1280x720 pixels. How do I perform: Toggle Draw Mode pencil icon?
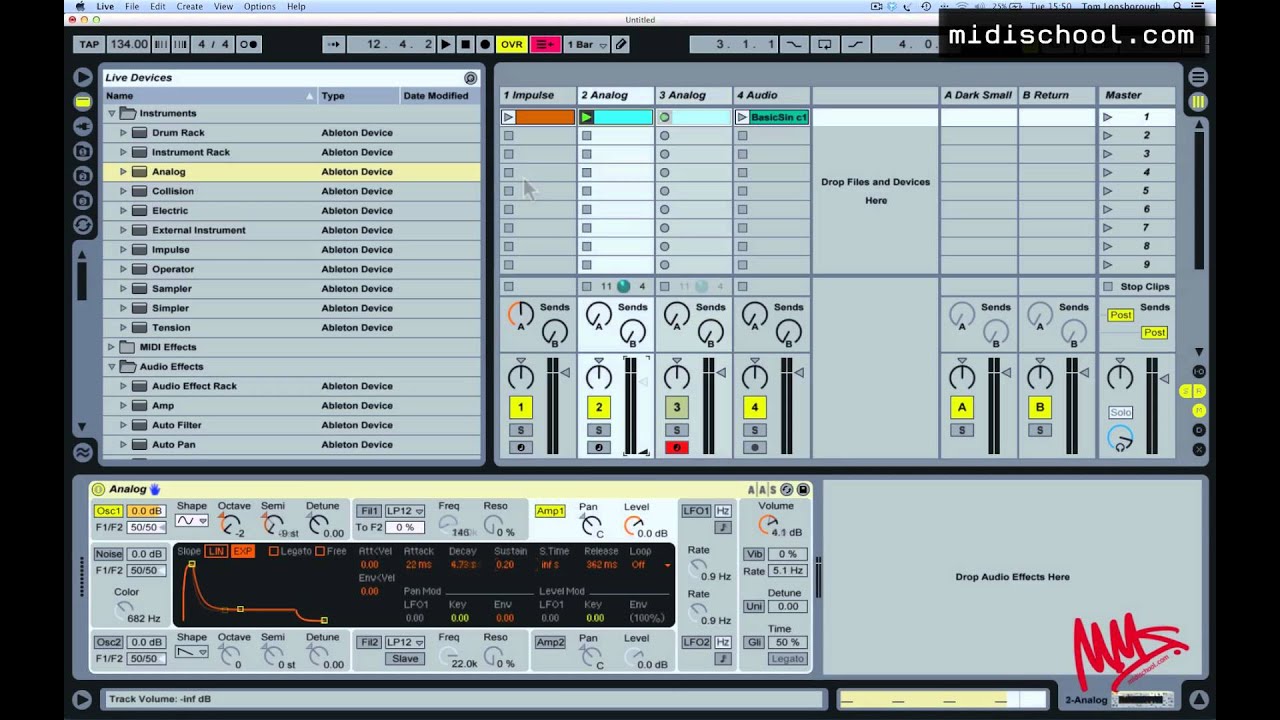(x=621, y=44)
